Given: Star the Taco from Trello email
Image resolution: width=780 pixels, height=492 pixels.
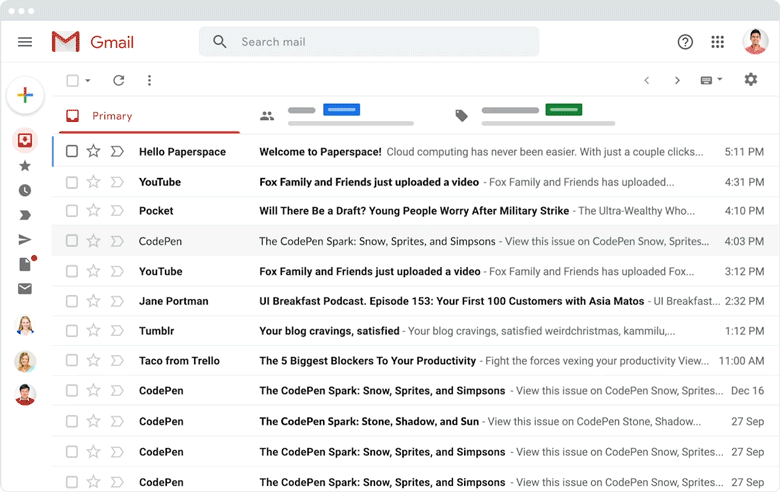Looking at the screenshot, I should (x=94, y=360).
